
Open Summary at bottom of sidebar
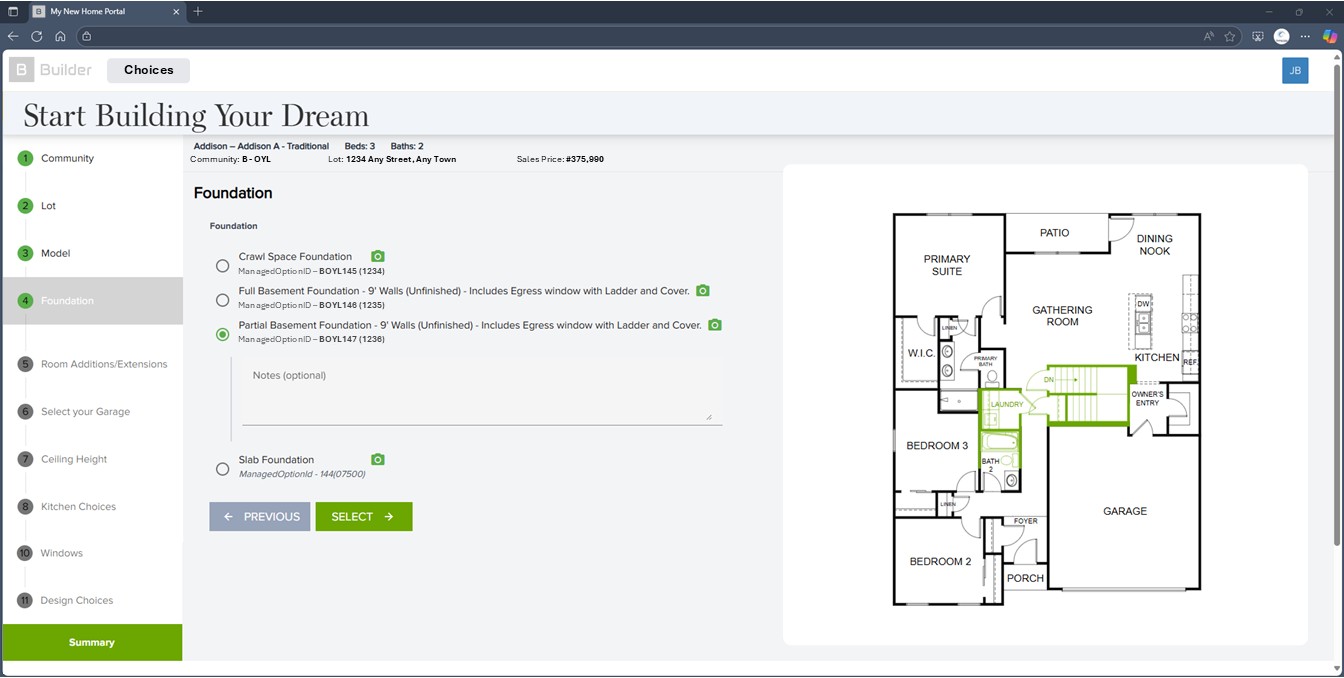coord(92,643)
